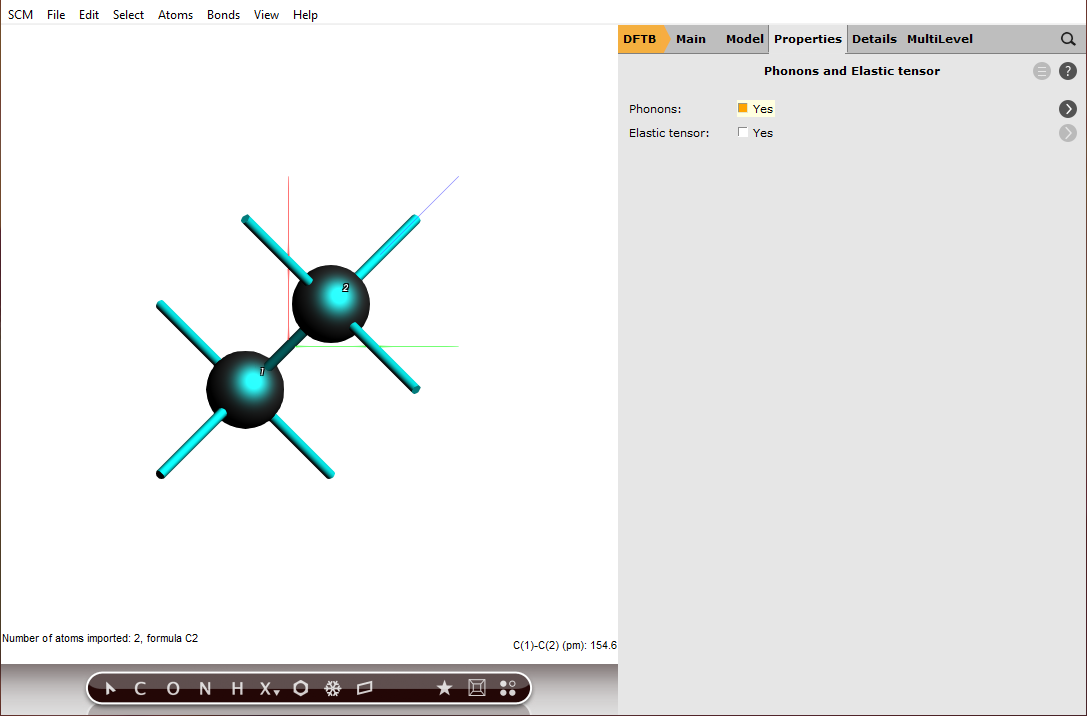This screenshot has width=1087, height=716.
Task: Open the Bonds menu
Action: (x=223, y=15)
